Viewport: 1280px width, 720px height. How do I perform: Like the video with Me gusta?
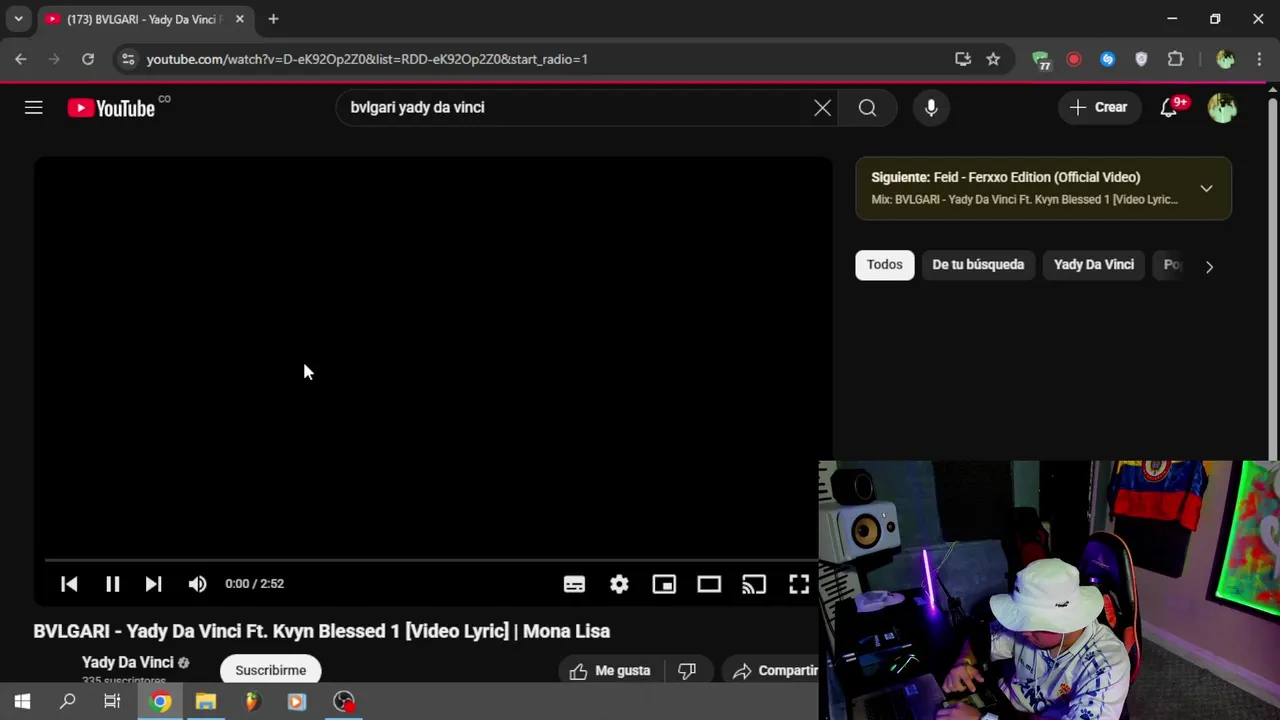click(610, 671)
